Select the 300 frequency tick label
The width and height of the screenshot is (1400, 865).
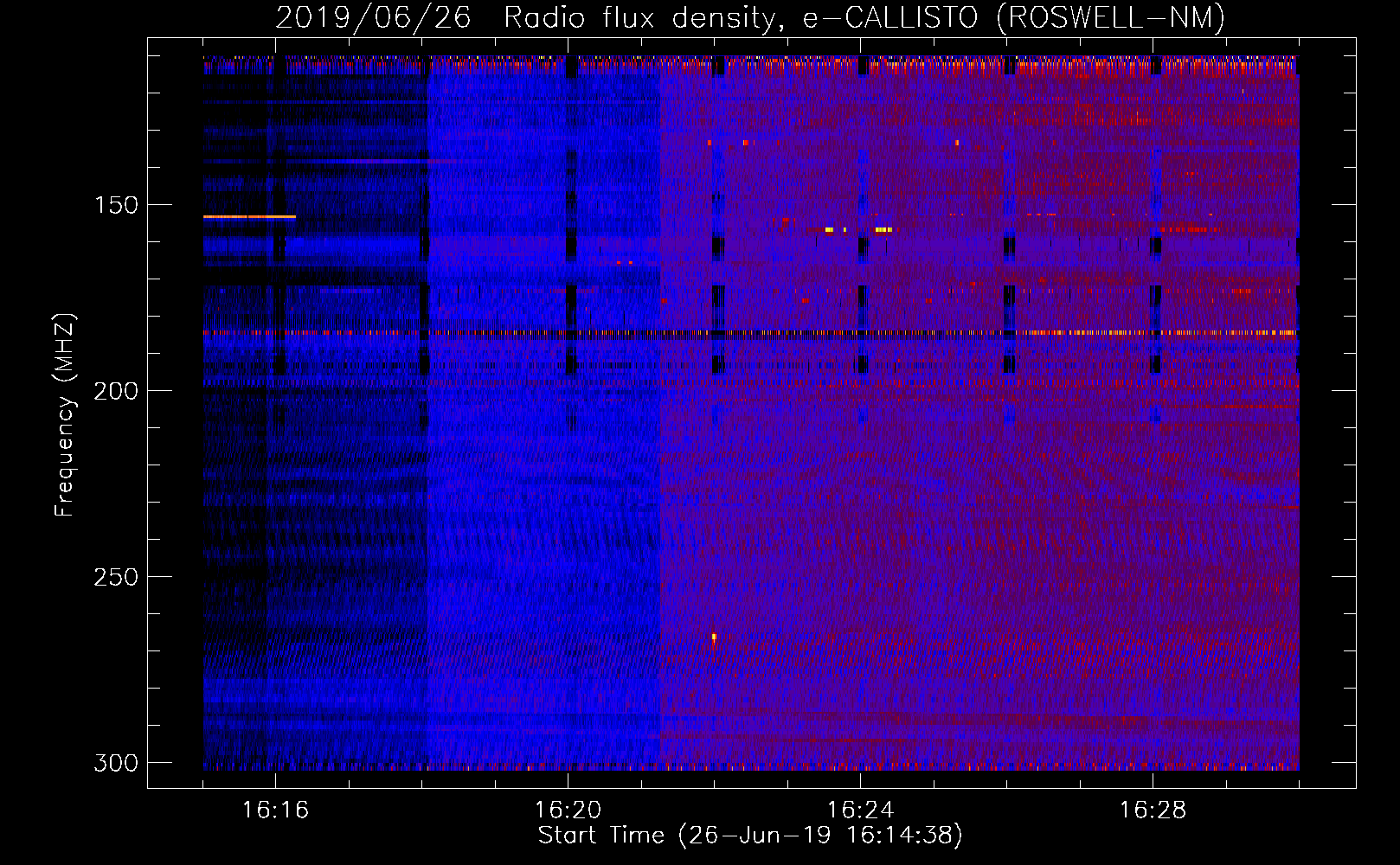click(116, 763)
